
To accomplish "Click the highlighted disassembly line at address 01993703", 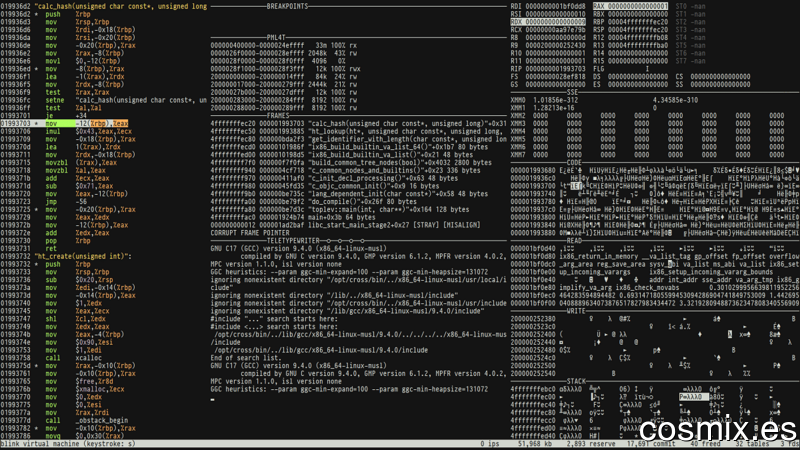I will click(x=64, y=123).
